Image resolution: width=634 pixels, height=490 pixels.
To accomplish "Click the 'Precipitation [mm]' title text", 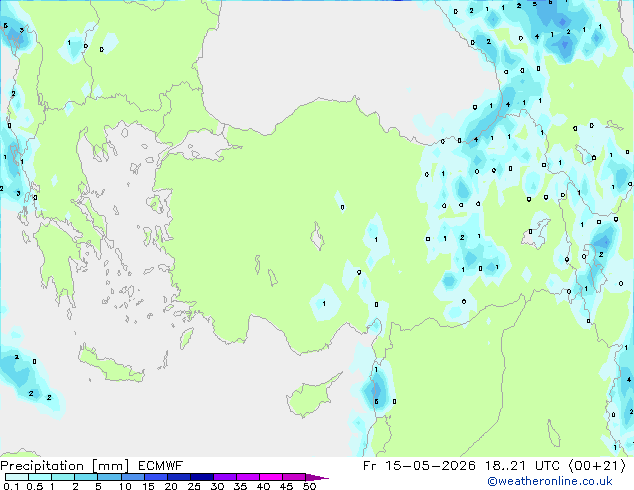I will pyautogui.click(x=65, y=466).
